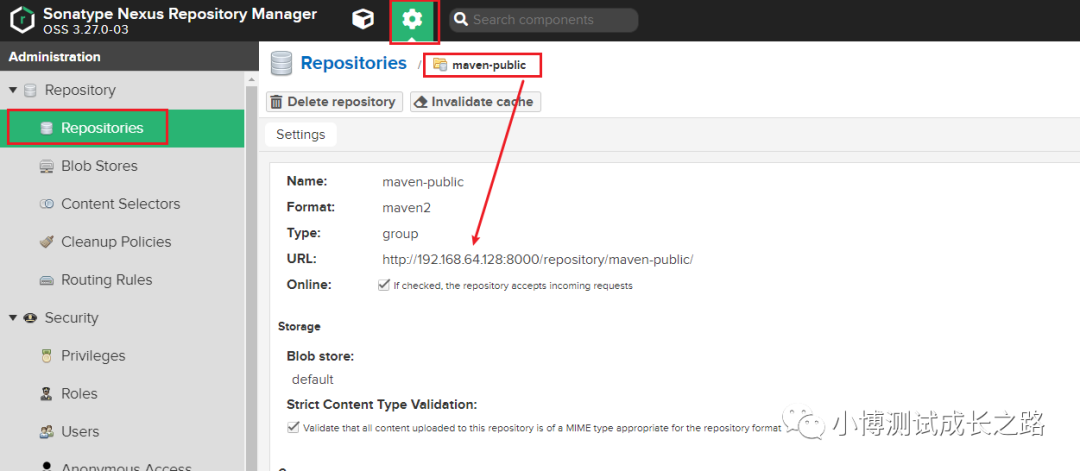The image size is (1080, 471).
Task: Open the Administration gear icon
Action: [412, 20]
